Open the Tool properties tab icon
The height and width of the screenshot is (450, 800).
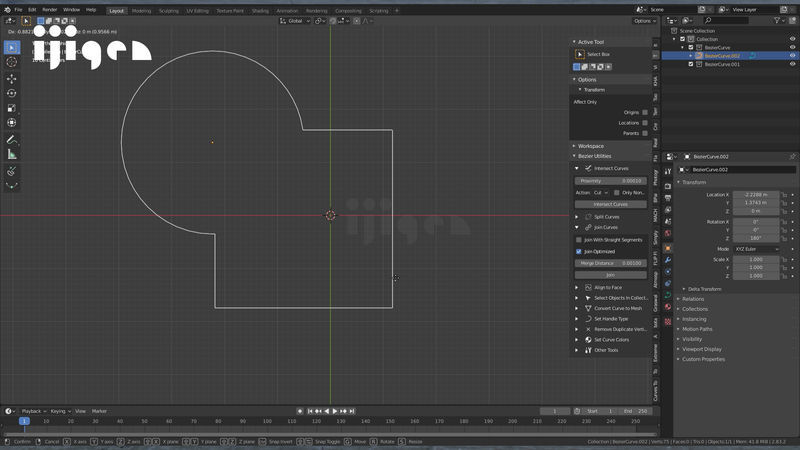[667, 172]
